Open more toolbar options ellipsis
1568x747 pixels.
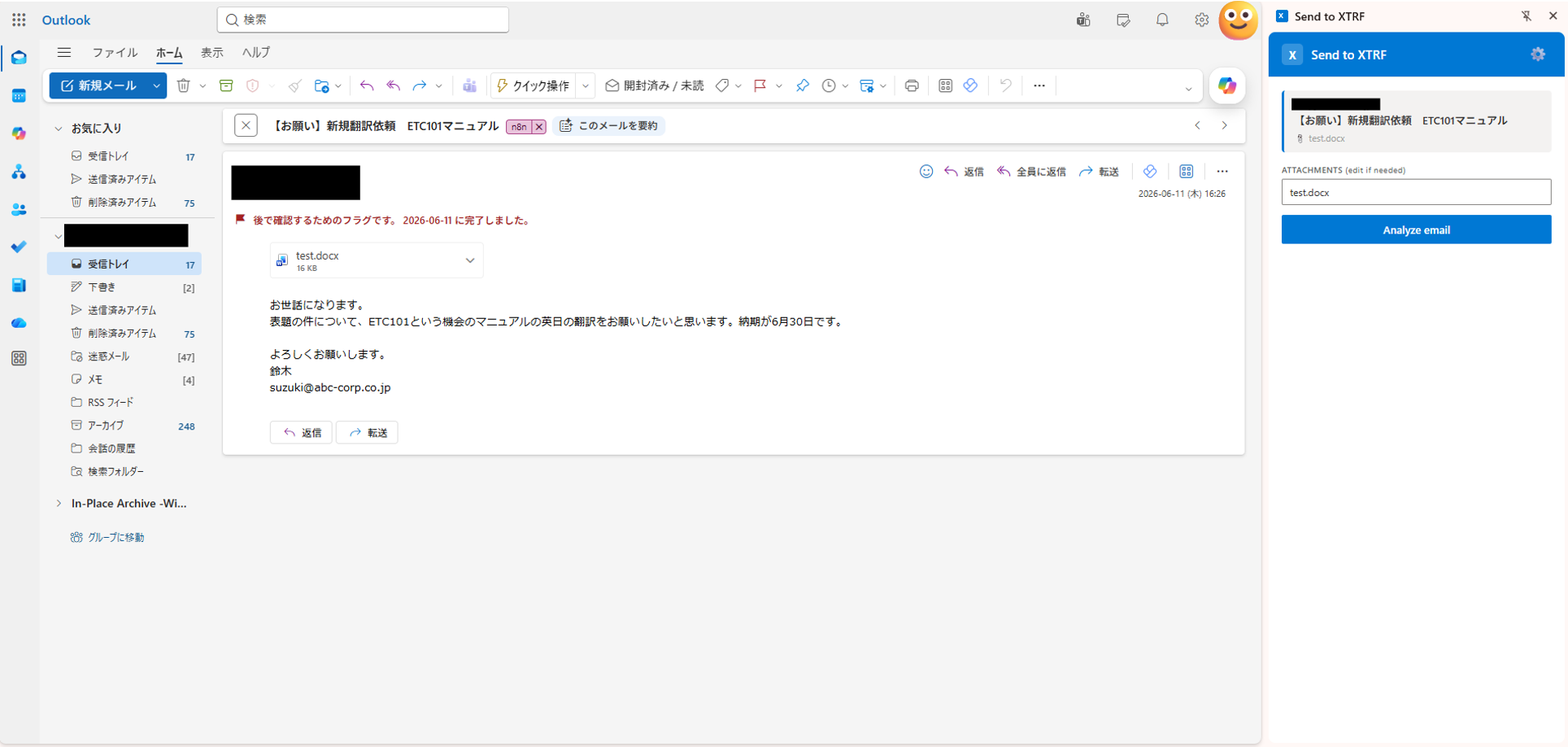point(1039,85)
